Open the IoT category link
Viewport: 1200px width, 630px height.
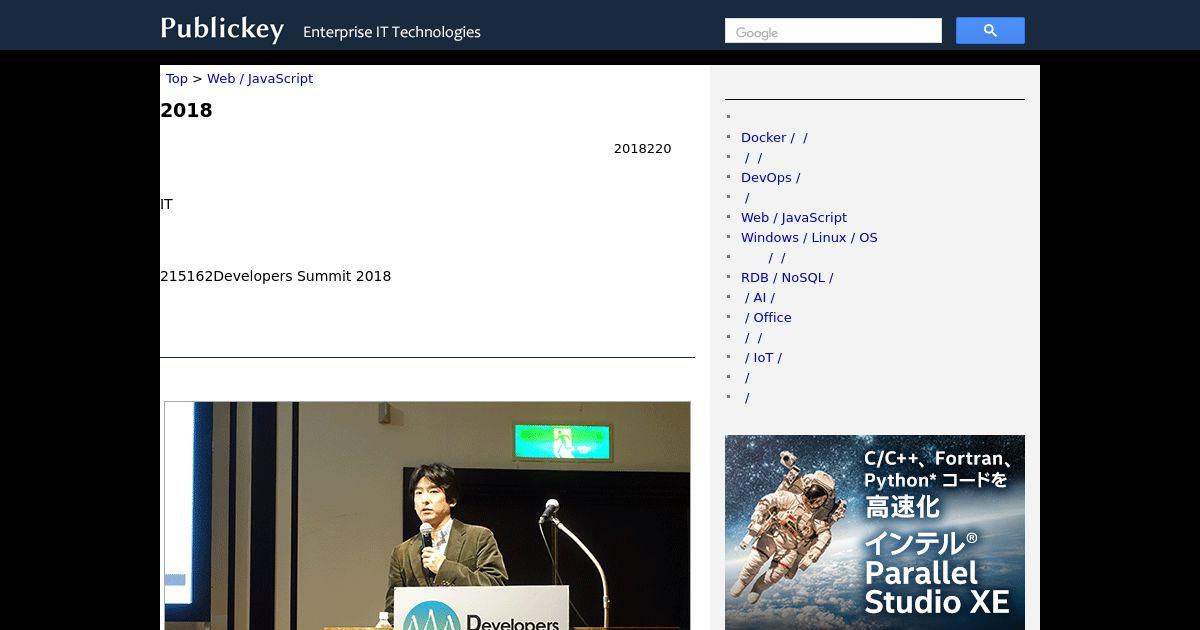coord(763,358)
